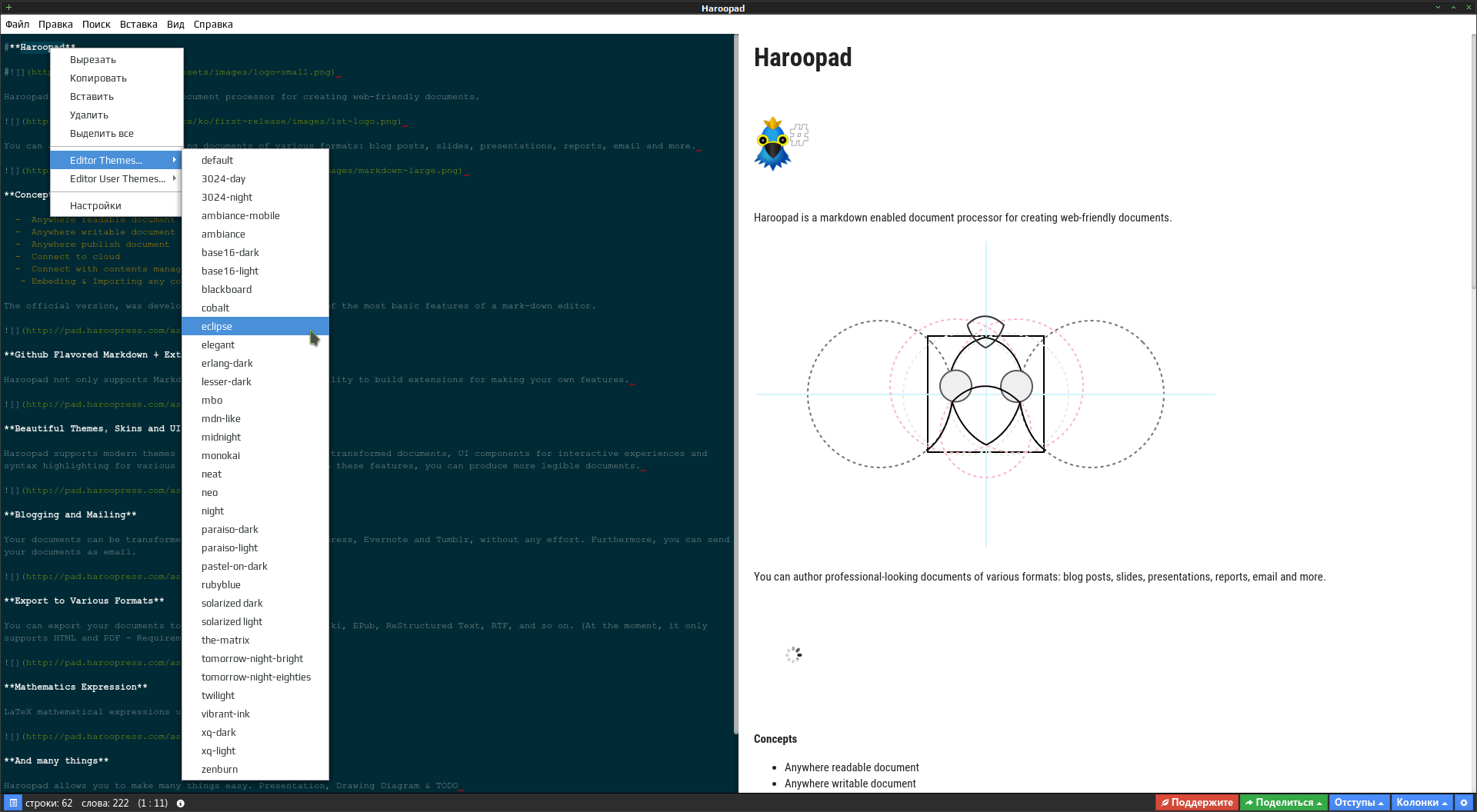Screen dimensions: 1477x812
Task: Select the vibrant-ink editor theme
Action: 255,714
